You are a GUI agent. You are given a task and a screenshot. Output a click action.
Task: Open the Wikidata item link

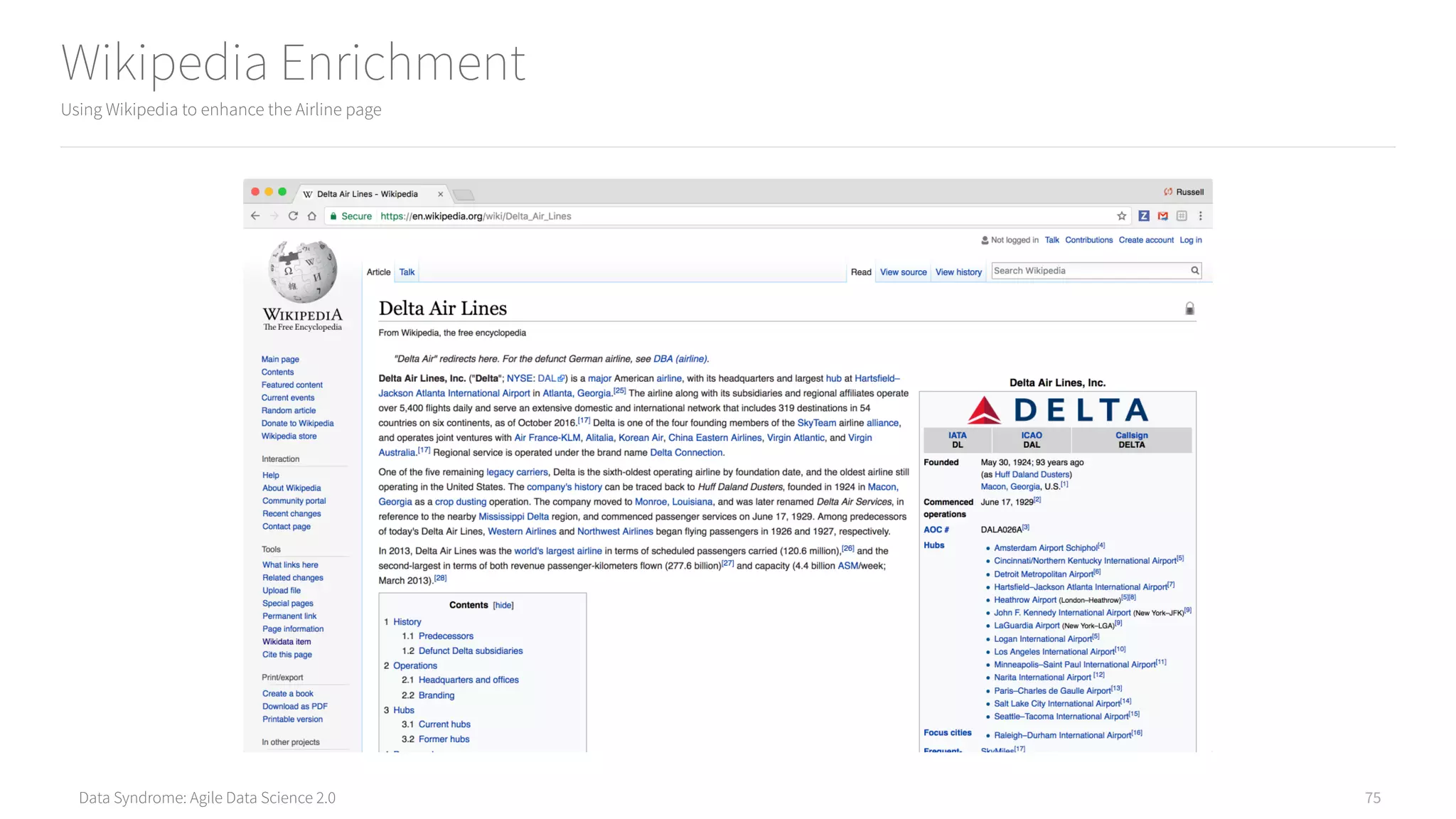[287, 642]
